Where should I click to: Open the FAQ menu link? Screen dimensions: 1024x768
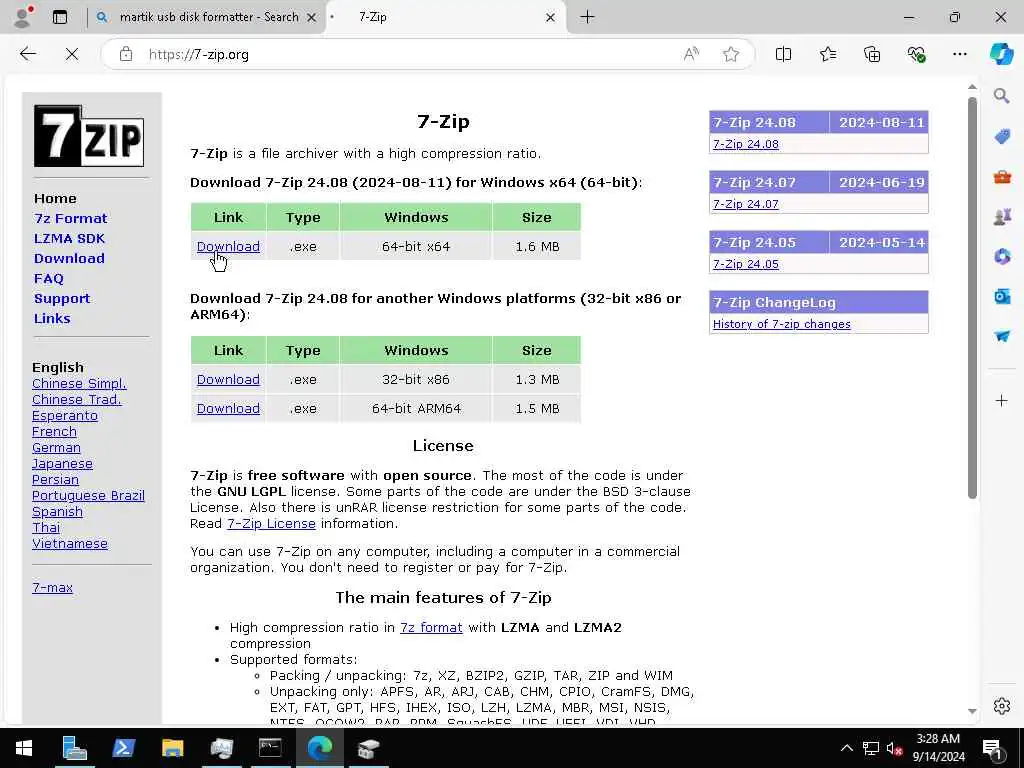(x=49, y=278)
